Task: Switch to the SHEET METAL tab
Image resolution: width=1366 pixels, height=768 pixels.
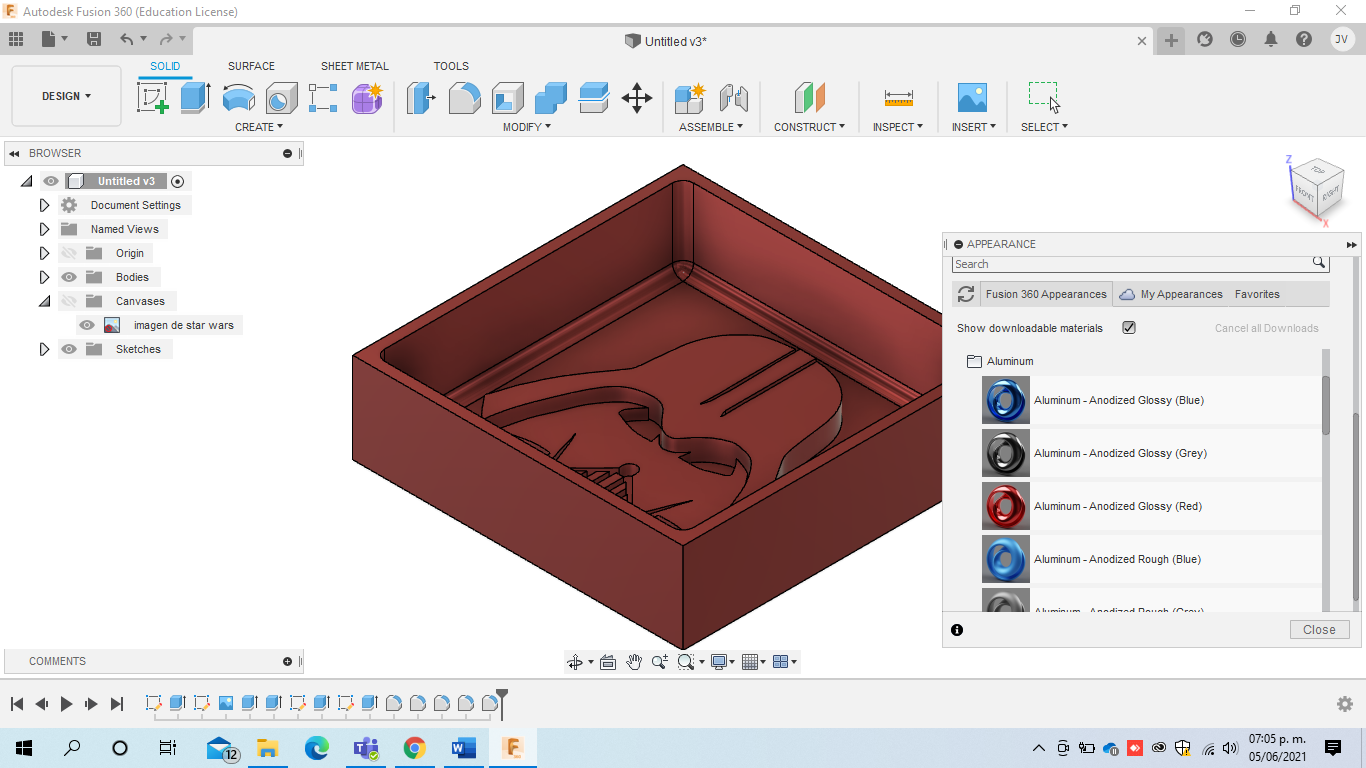Action: [x=355, y=66]
